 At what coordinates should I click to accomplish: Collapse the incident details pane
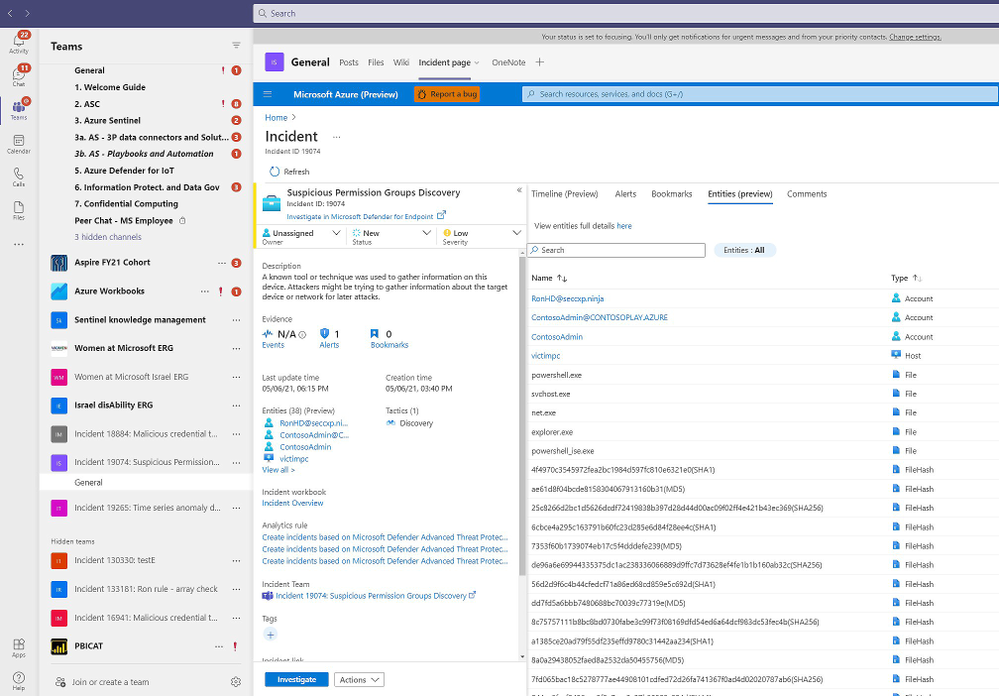(x=519, y=190)
